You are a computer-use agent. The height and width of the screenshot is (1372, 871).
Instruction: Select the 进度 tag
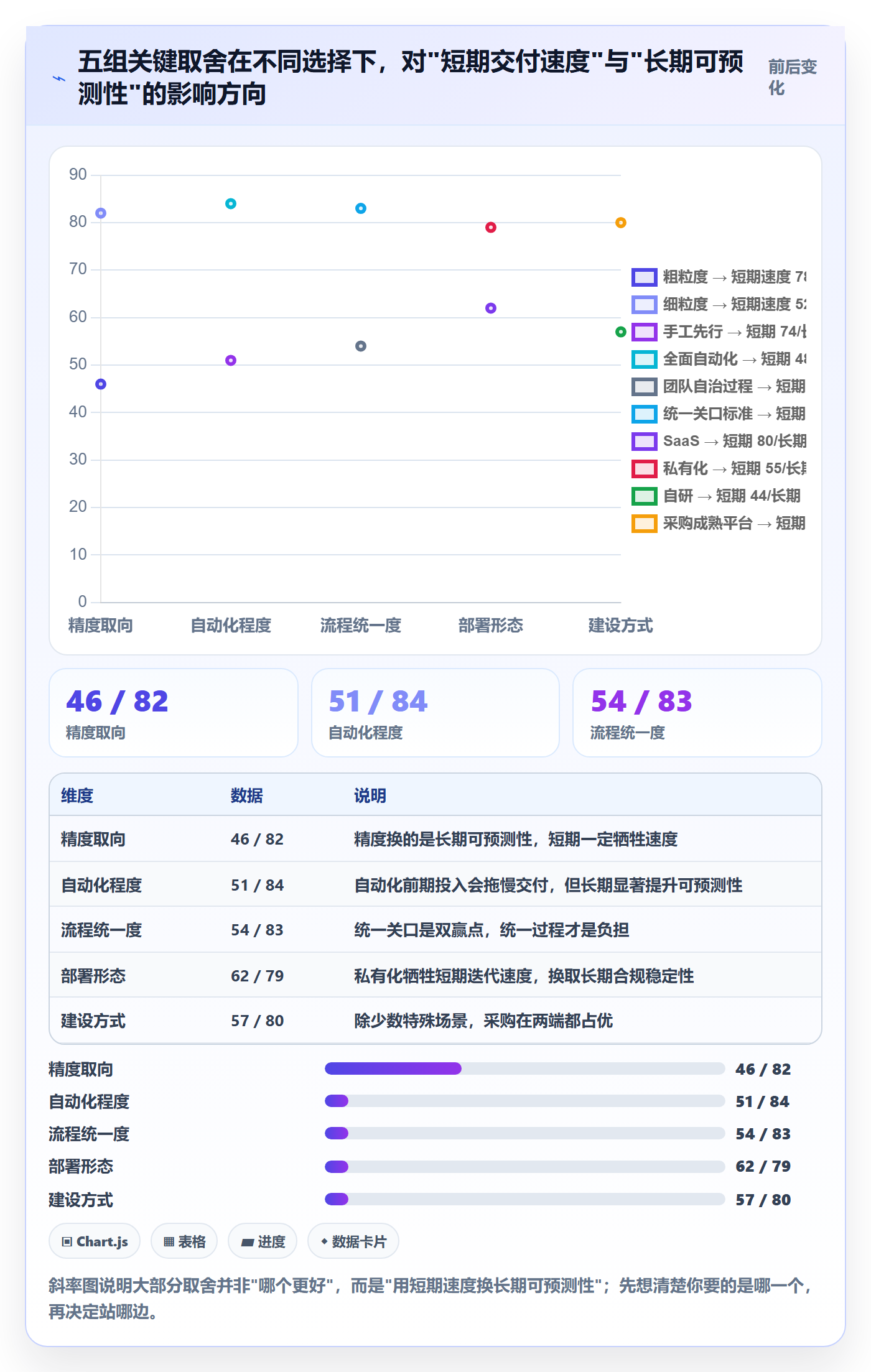(263, 1241)
